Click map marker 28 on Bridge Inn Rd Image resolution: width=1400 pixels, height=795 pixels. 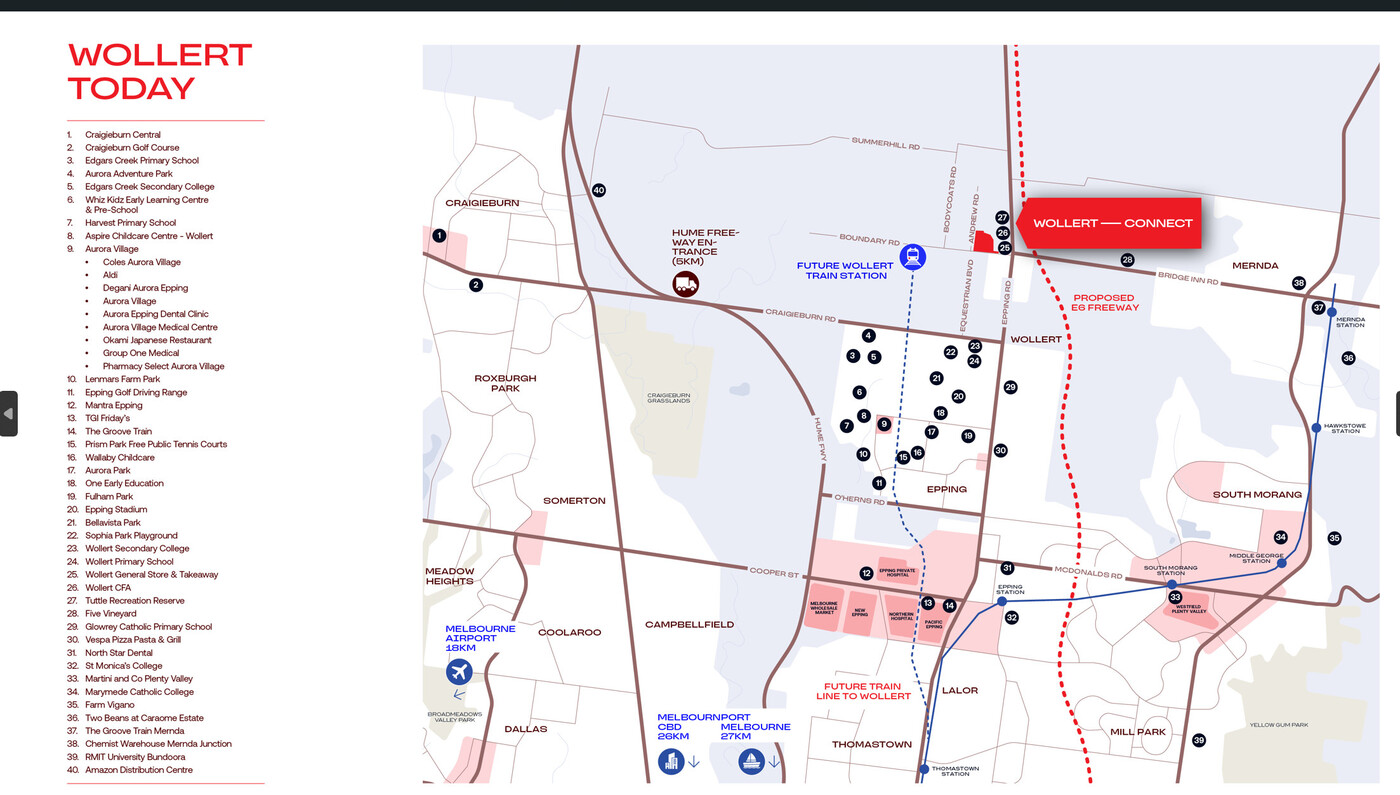(1127, 260)
